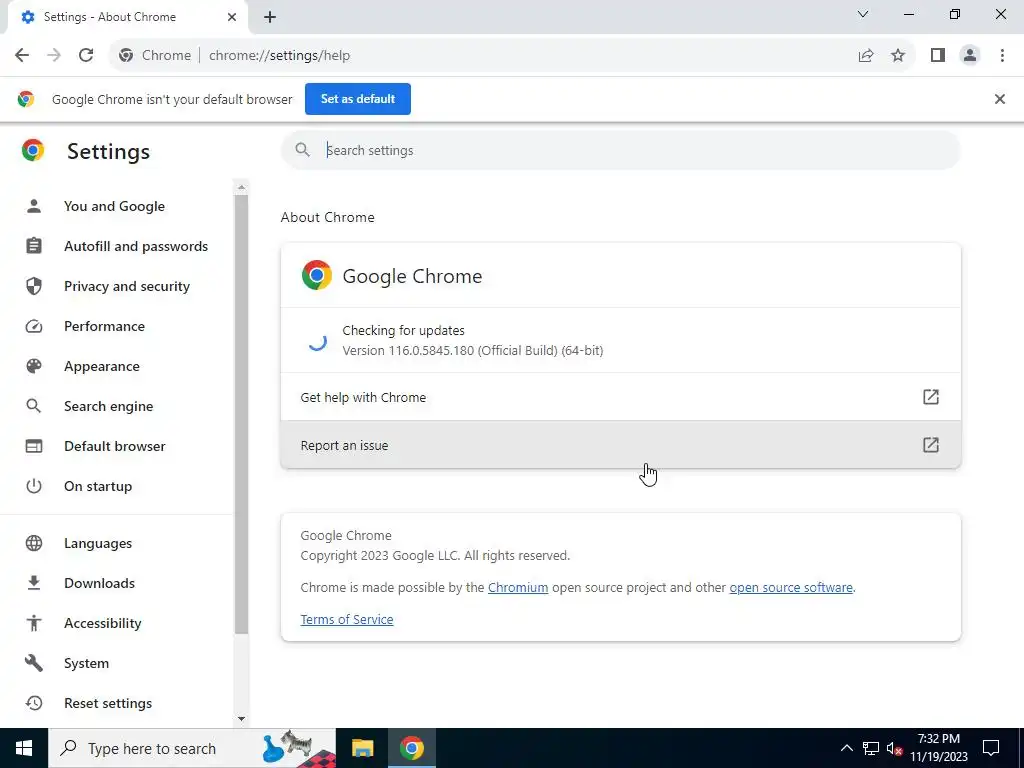The image size is (1024, 768).
Task: Open the Chrome three-dot menu
Action: pos(1002,56)
